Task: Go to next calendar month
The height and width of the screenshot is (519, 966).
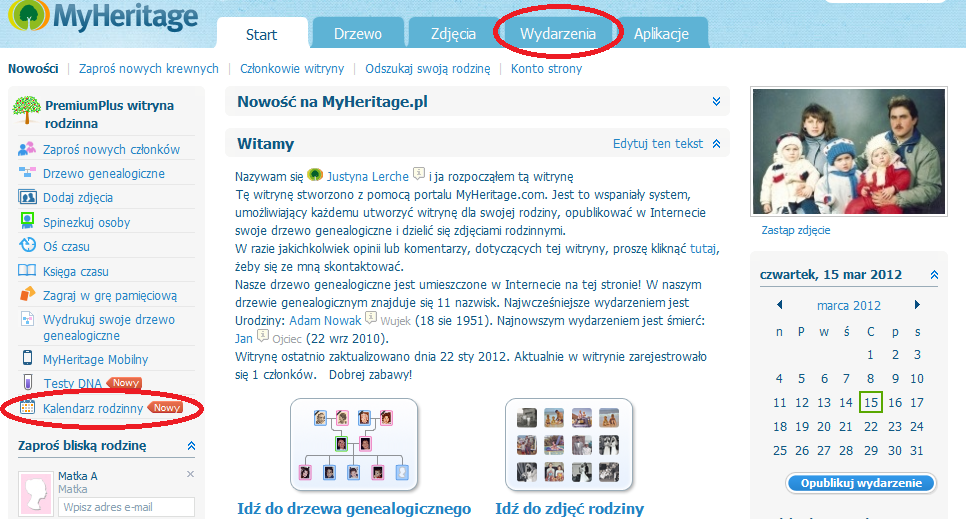Action: [x=917, y=304]
